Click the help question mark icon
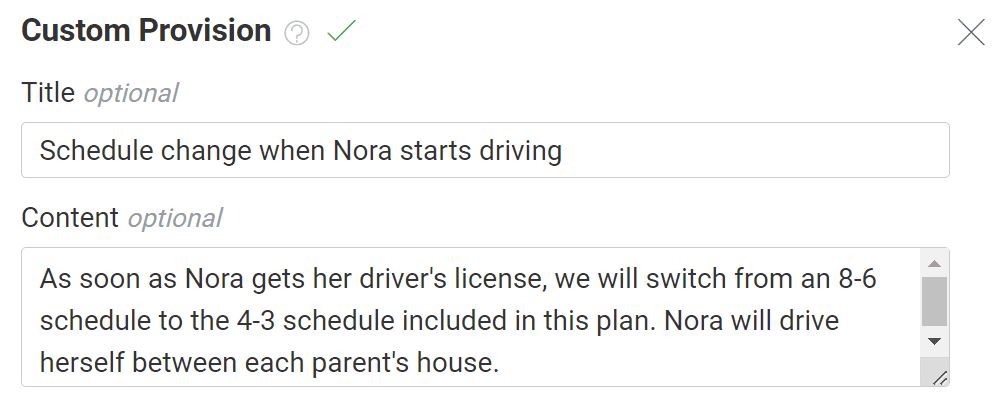This screenshot has height=405, width=1000. (297, 33)
